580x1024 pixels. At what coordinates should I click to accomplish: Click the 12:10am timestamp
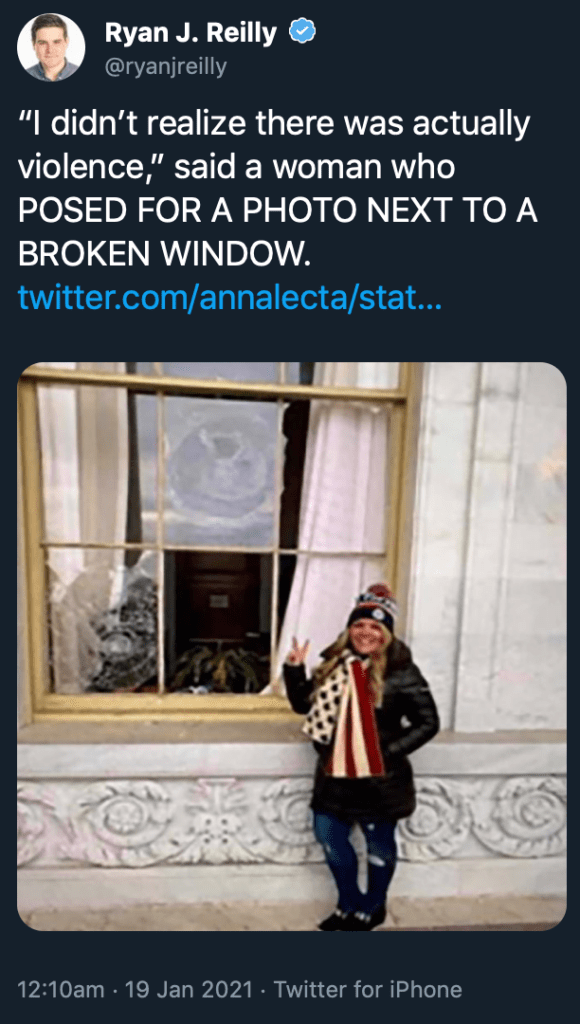tap(61, 989)
